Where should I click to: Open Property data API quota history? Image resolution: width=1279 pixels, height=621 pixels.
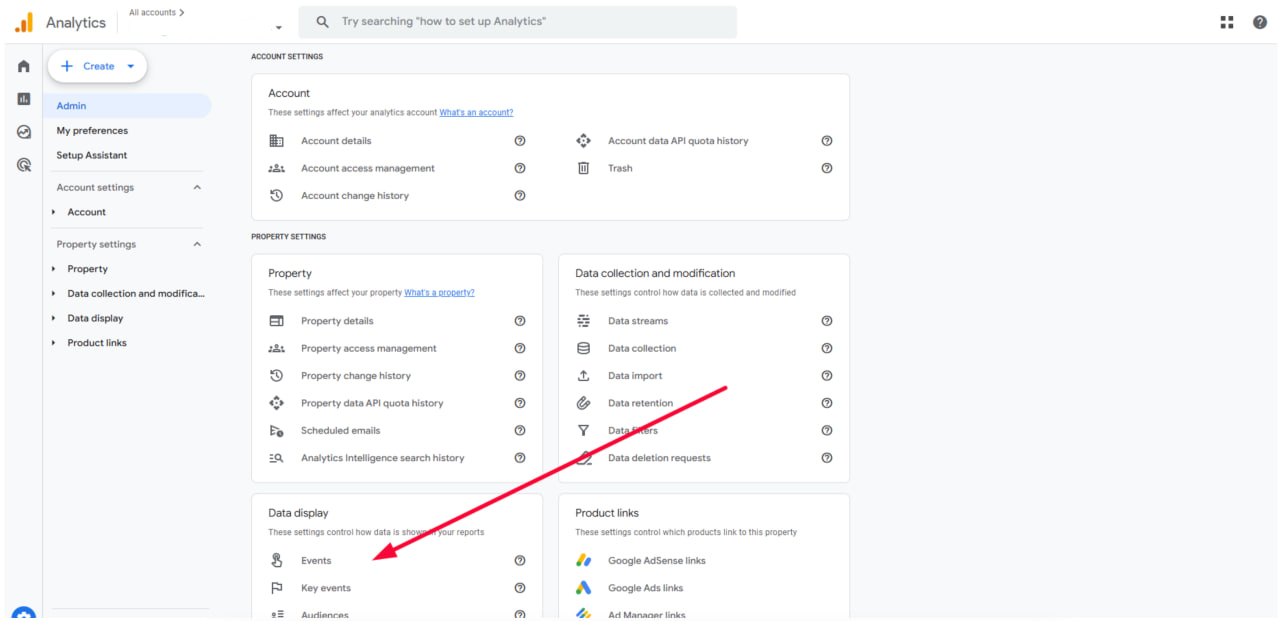point(372,403)
